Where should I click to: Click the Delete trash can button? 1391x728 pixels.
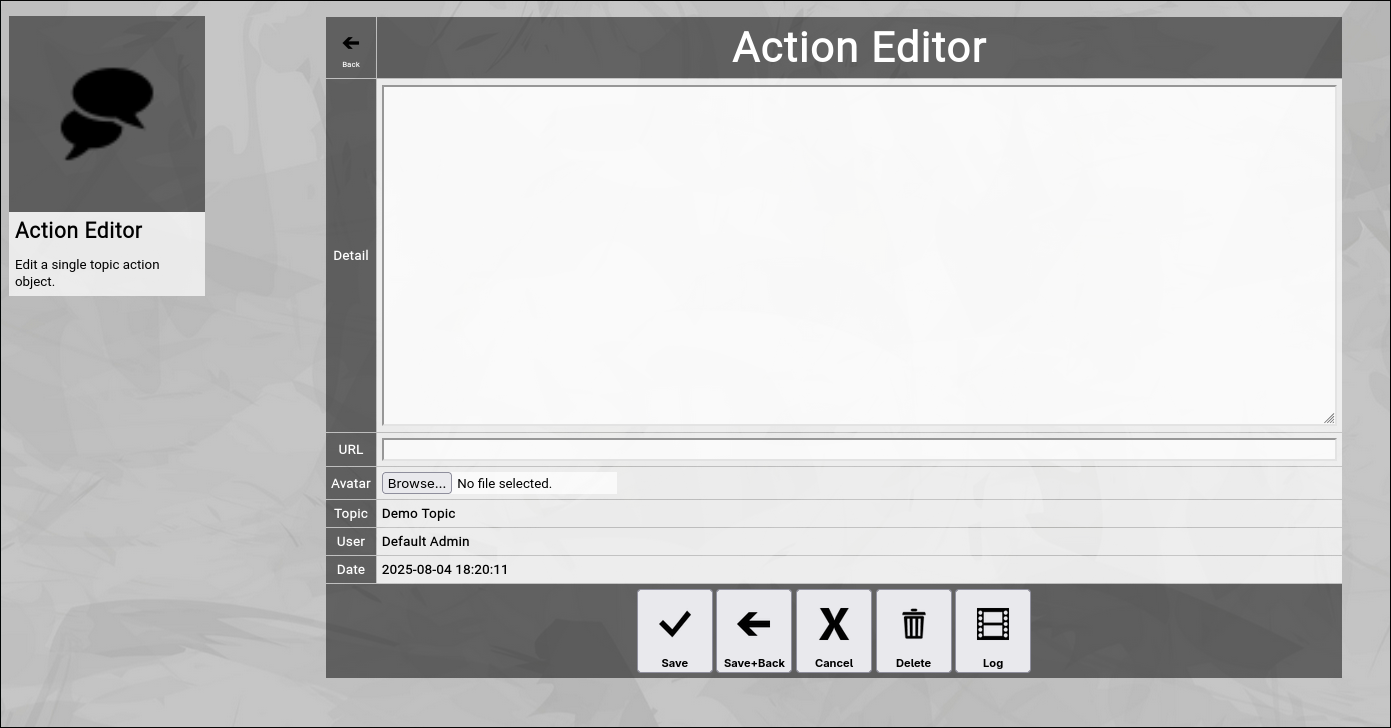pos(913,631)
